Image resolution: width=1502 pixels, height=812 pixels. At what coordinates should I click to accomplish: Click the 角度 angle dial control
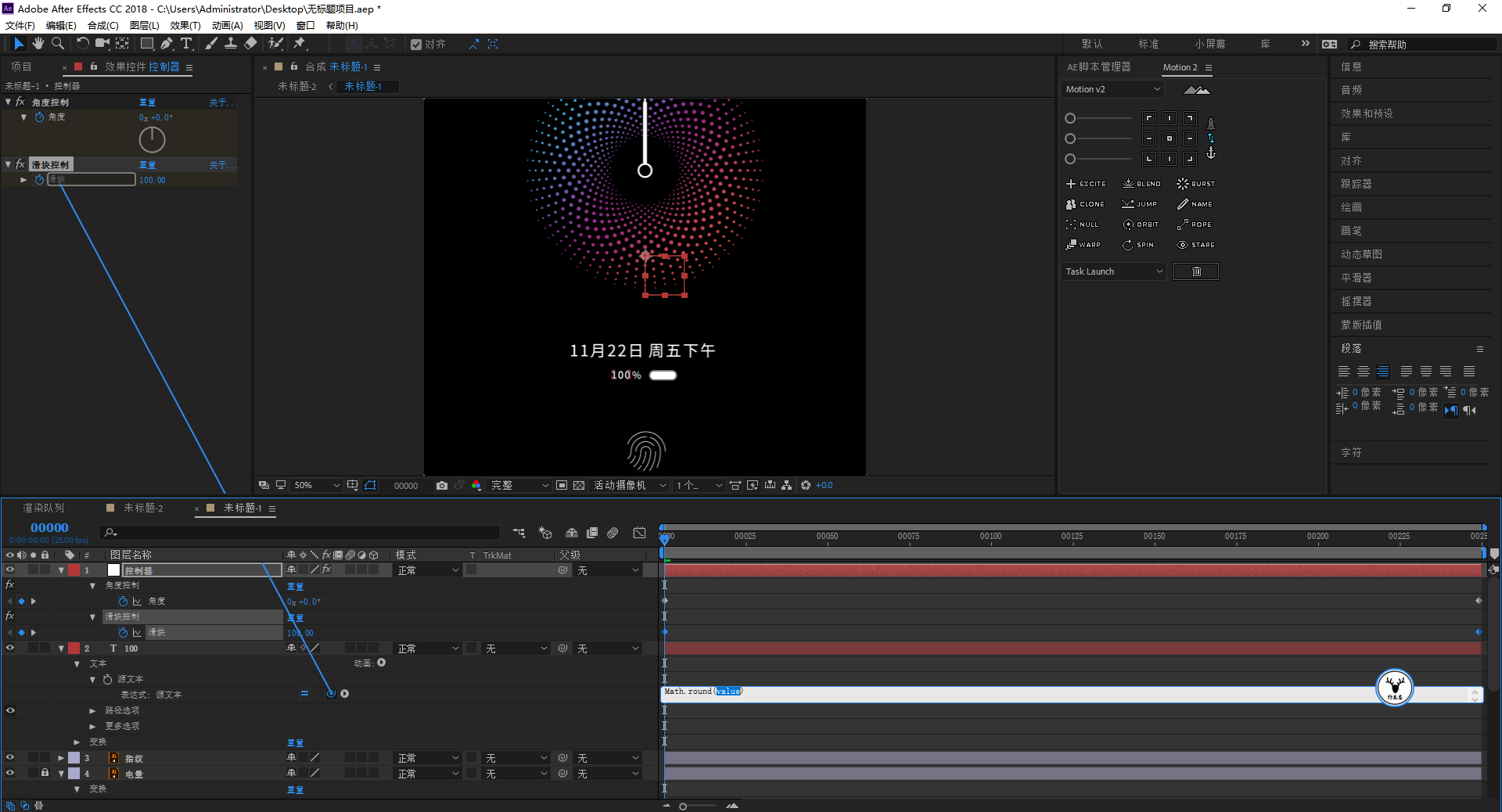point(152,140)
